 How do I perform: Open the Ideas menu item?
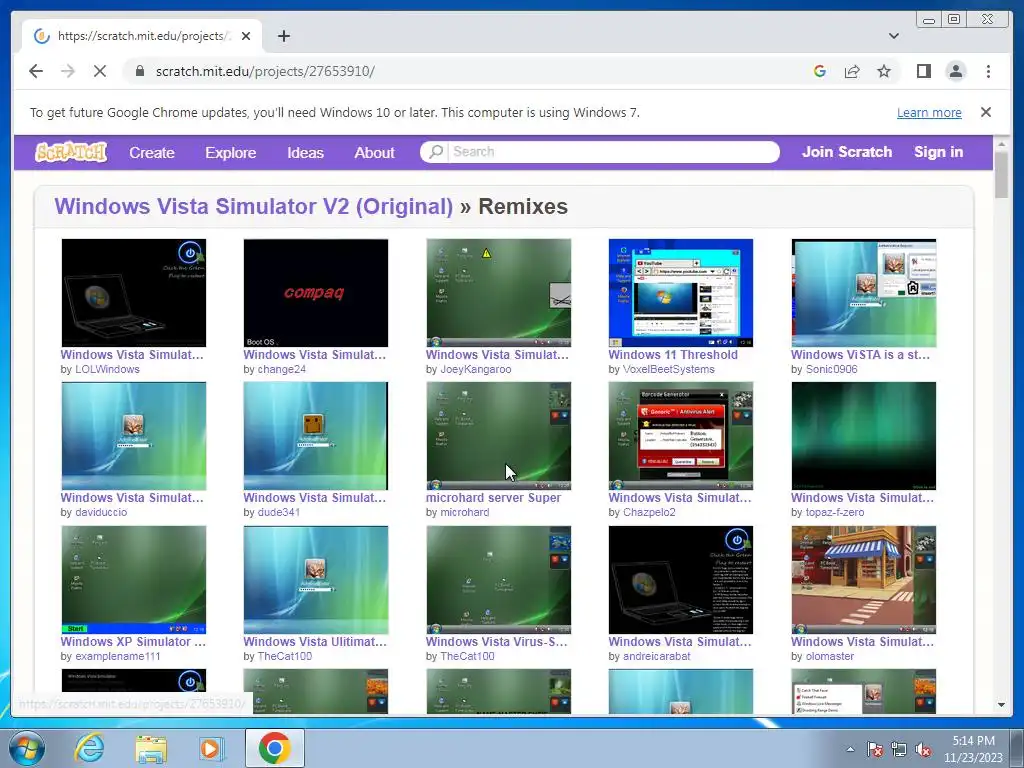click(x=305, y=153)
